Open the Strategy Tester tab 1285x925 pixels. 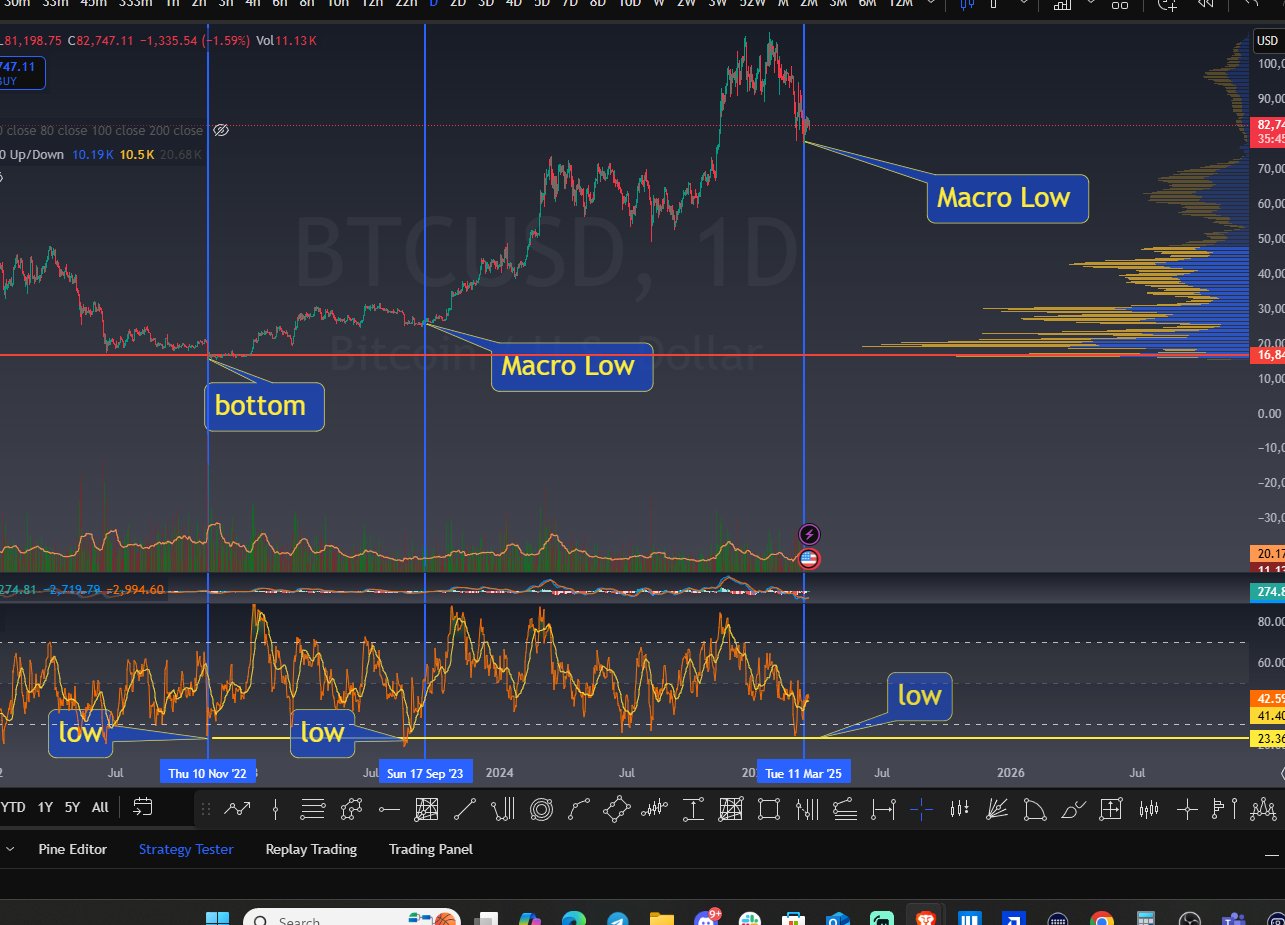click(186, 849)
